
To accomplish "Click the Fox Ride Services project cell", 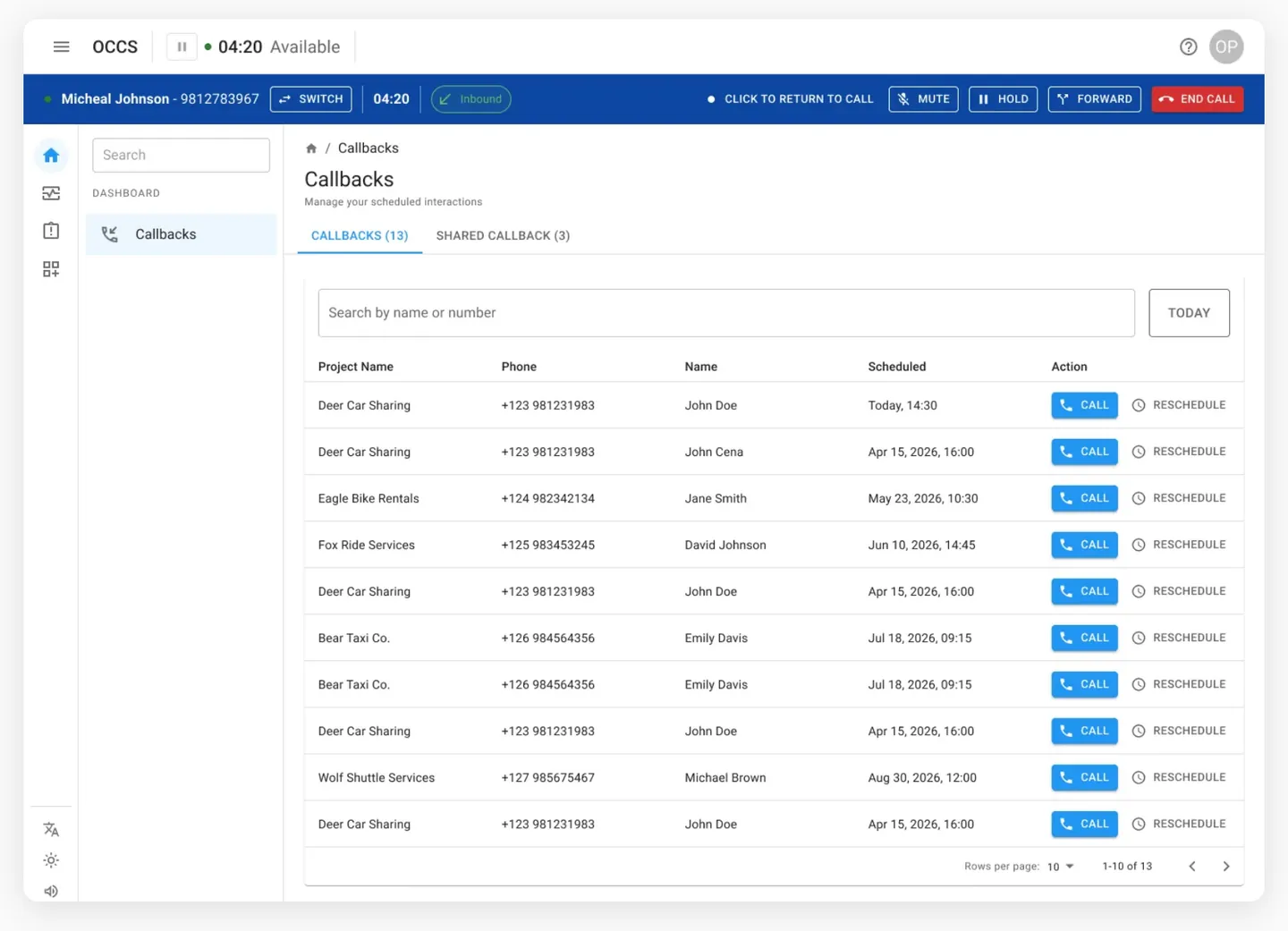I will (367, 546).
